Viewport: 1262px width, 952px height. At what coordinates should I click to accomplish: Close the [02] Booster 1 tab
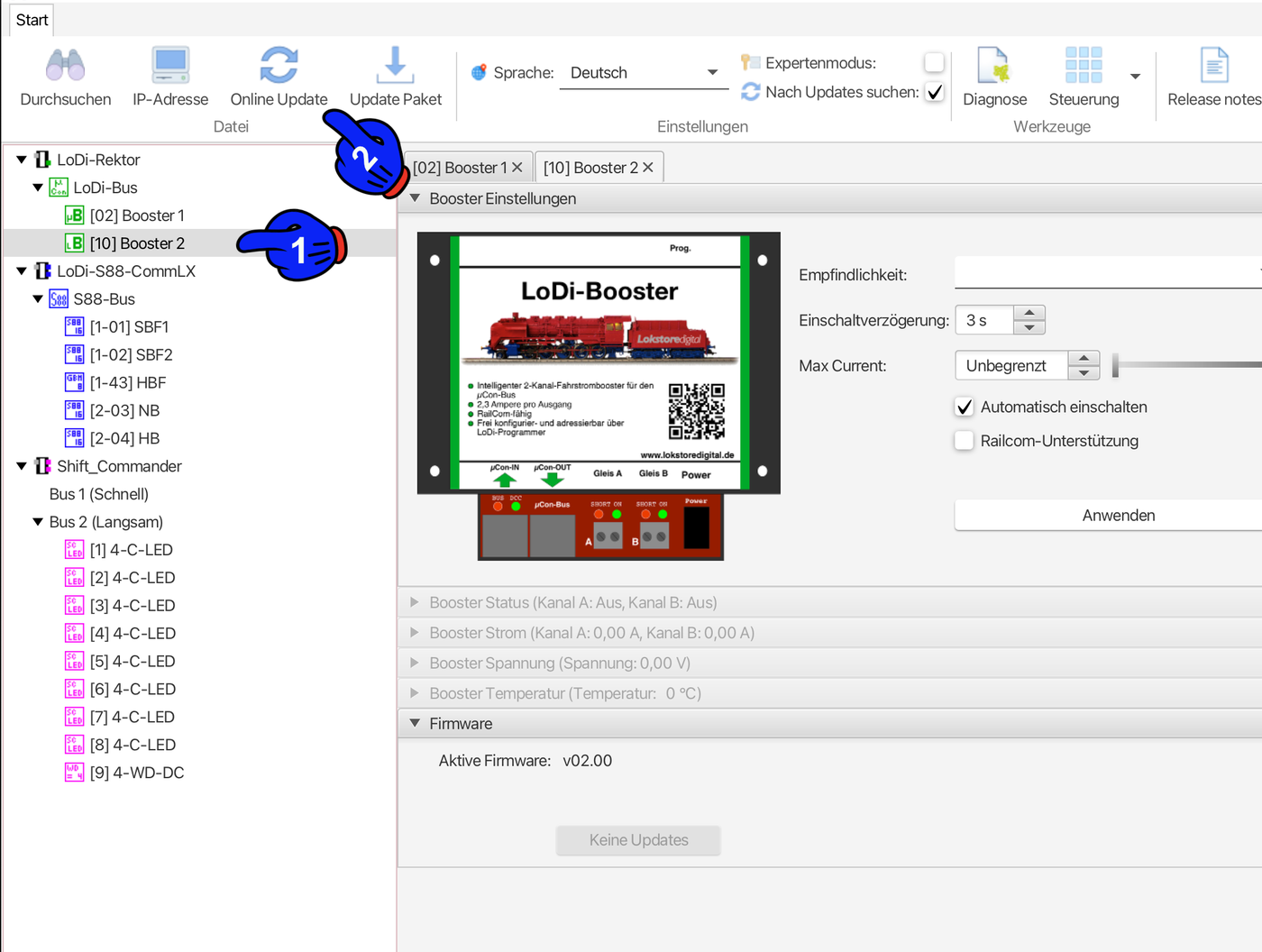[517, 168]
